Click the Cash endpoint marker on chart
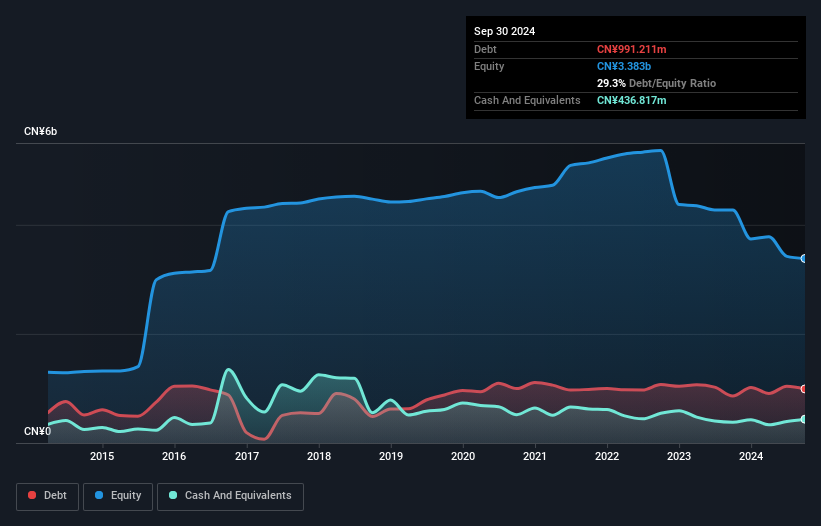The height and width of the screenshot is (526, 821). click(804, 419)
